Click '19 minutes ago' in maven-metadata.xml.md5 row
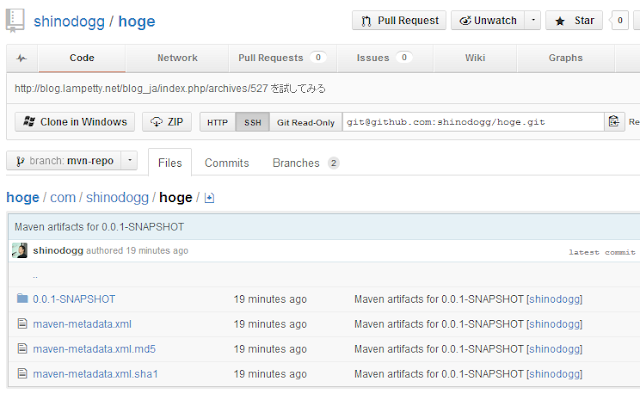This screenshot has width=640, height=394. point(270,349)
